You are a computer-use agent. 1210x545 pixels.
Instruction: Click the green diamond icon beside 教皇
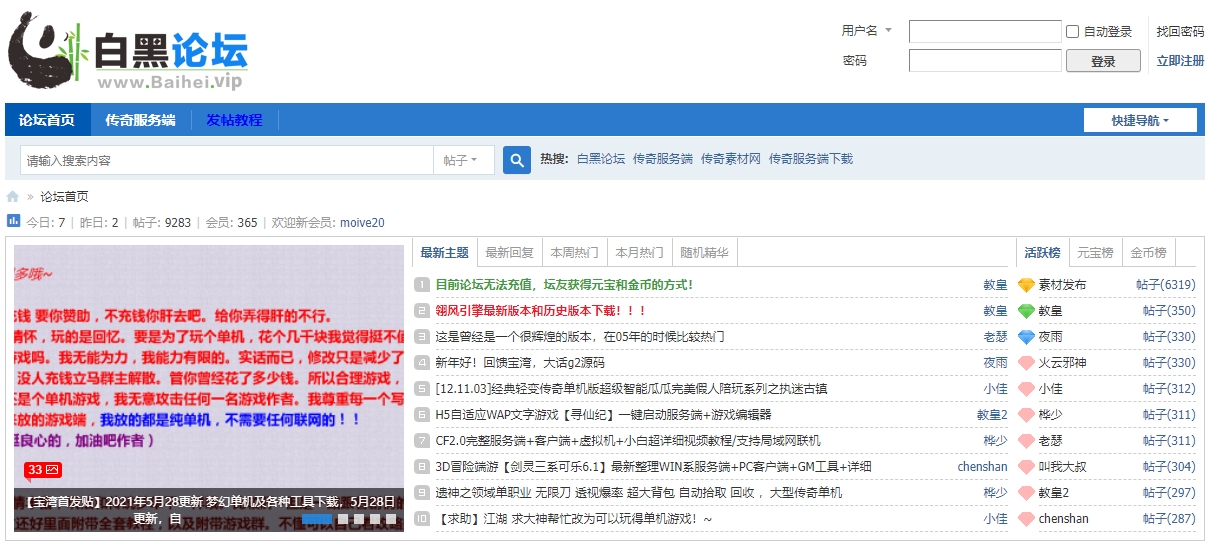pos(1026,311)
